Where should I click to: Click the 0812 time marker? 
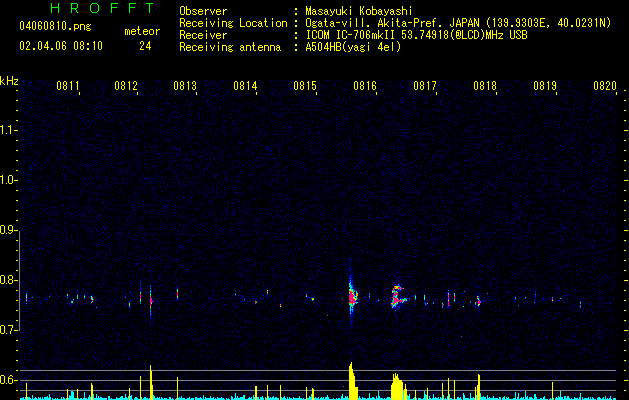coord(126,85)
